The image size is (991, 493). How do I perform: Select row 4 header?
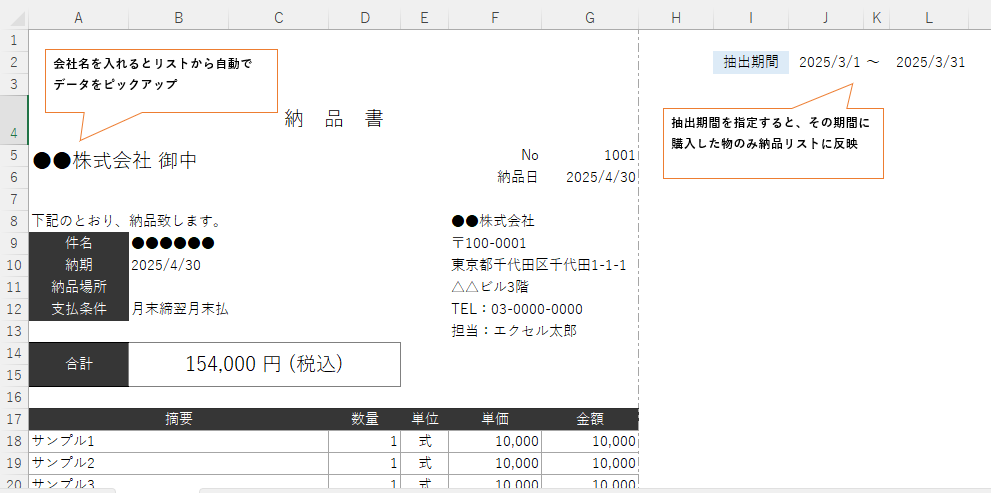coord(15,120)
